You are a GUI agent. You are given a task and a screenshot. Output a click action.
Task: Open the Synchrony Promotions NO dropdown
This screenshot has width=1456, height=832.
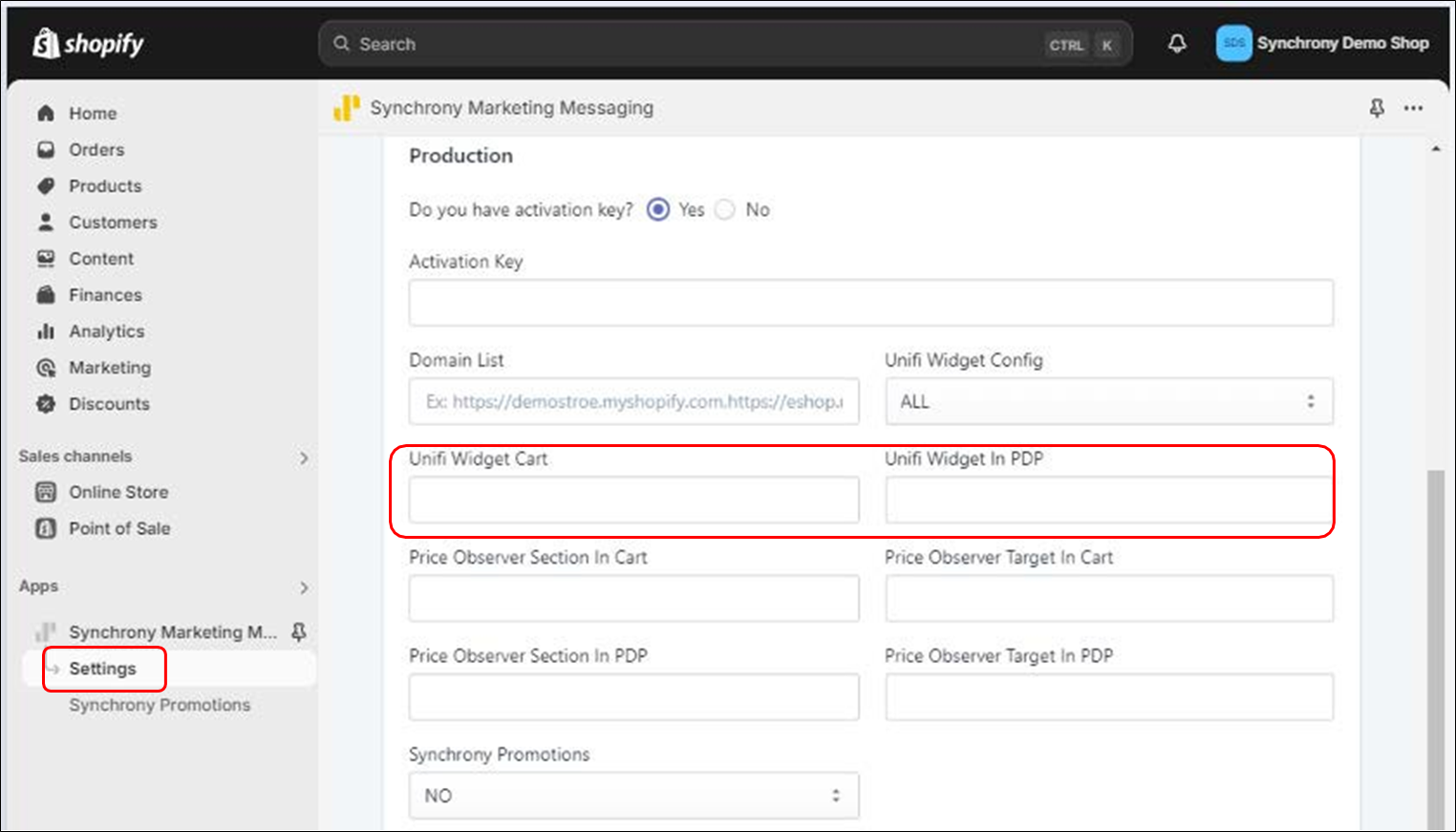(634, 796)
